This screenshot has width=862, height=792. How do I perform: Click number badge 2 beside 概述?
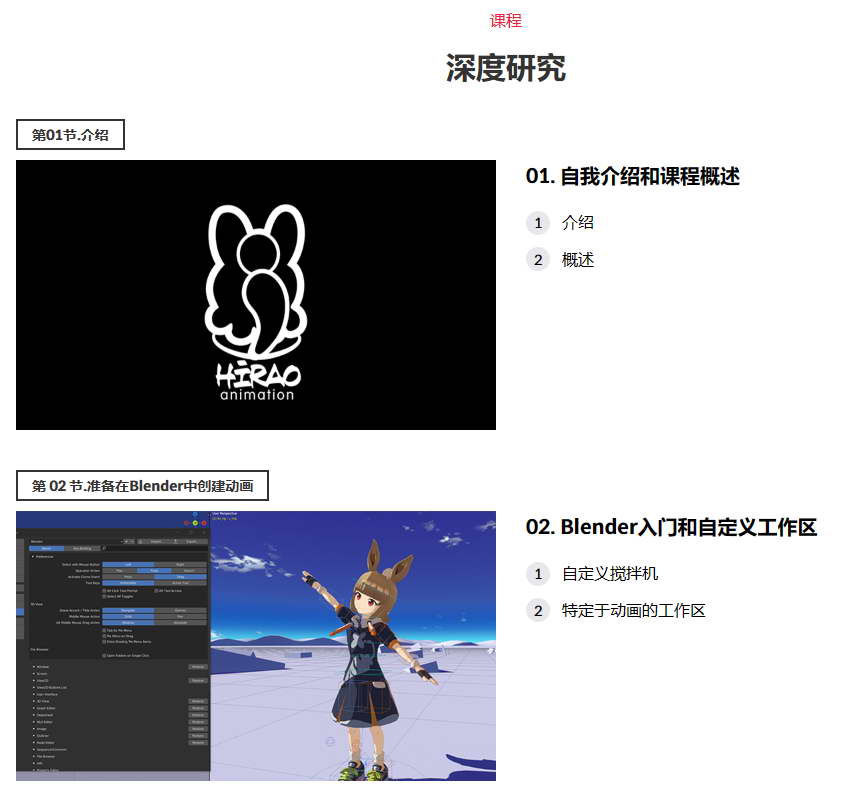click(x=538, y=260)
